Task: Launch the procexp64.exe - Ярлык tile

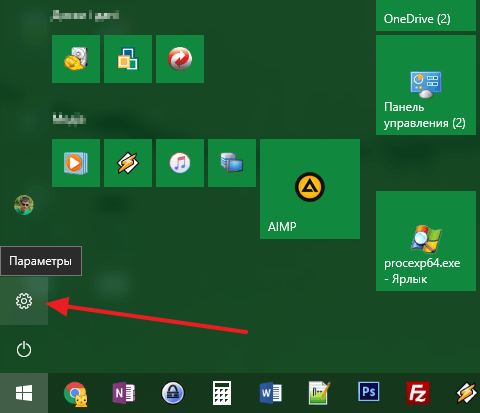Action: point(426,241)
